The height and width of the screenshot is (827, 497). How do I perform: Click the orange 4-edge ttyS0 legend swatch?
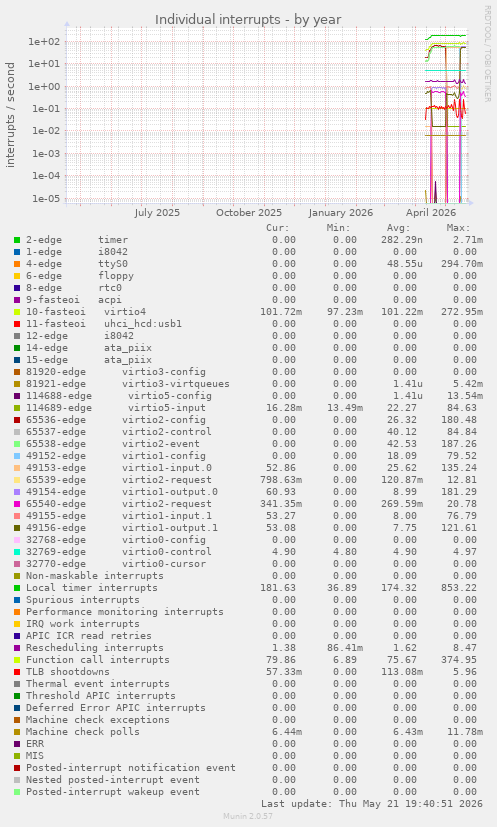click(x=17, y=264)
